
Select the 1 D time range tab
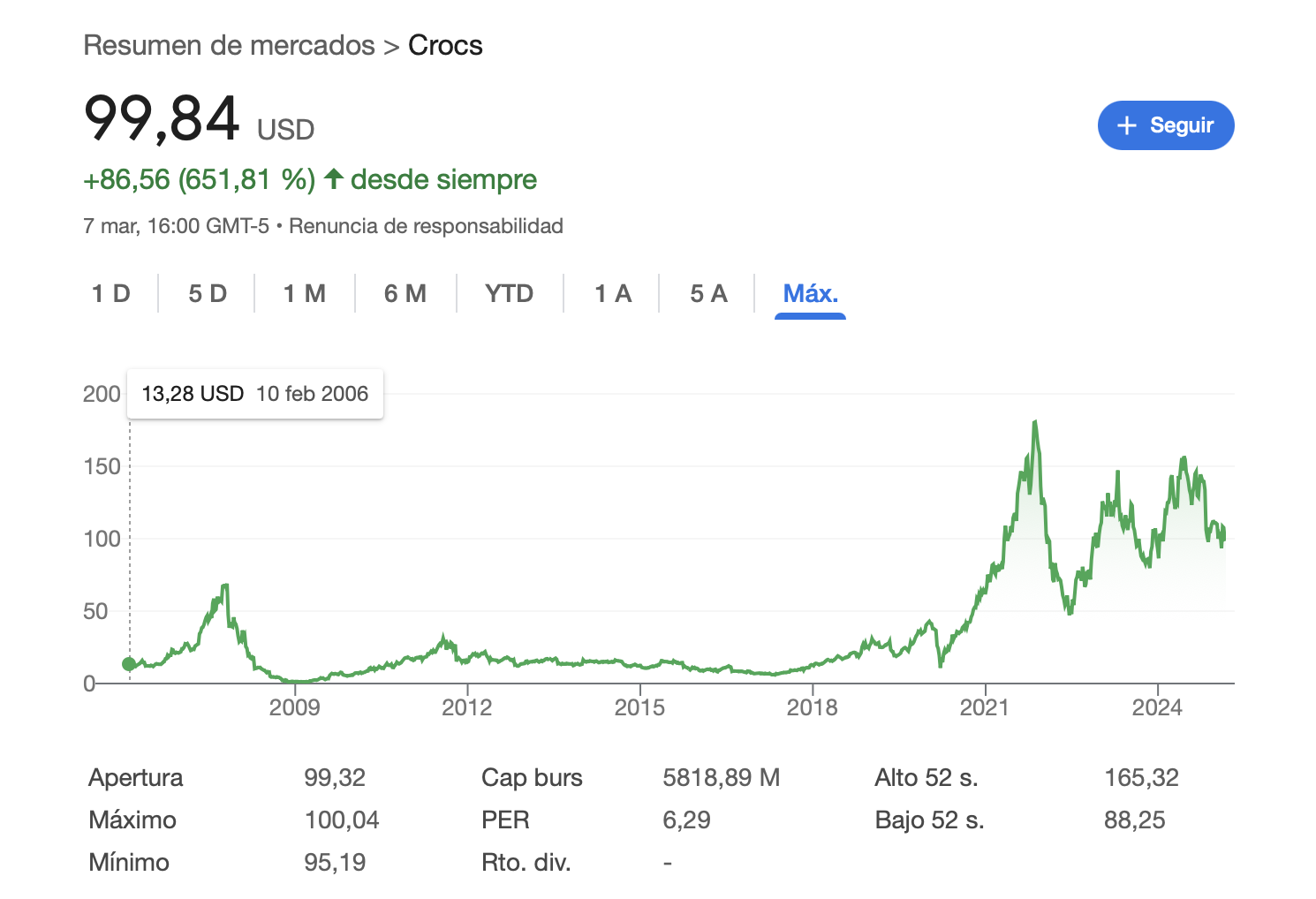point(111,293)
